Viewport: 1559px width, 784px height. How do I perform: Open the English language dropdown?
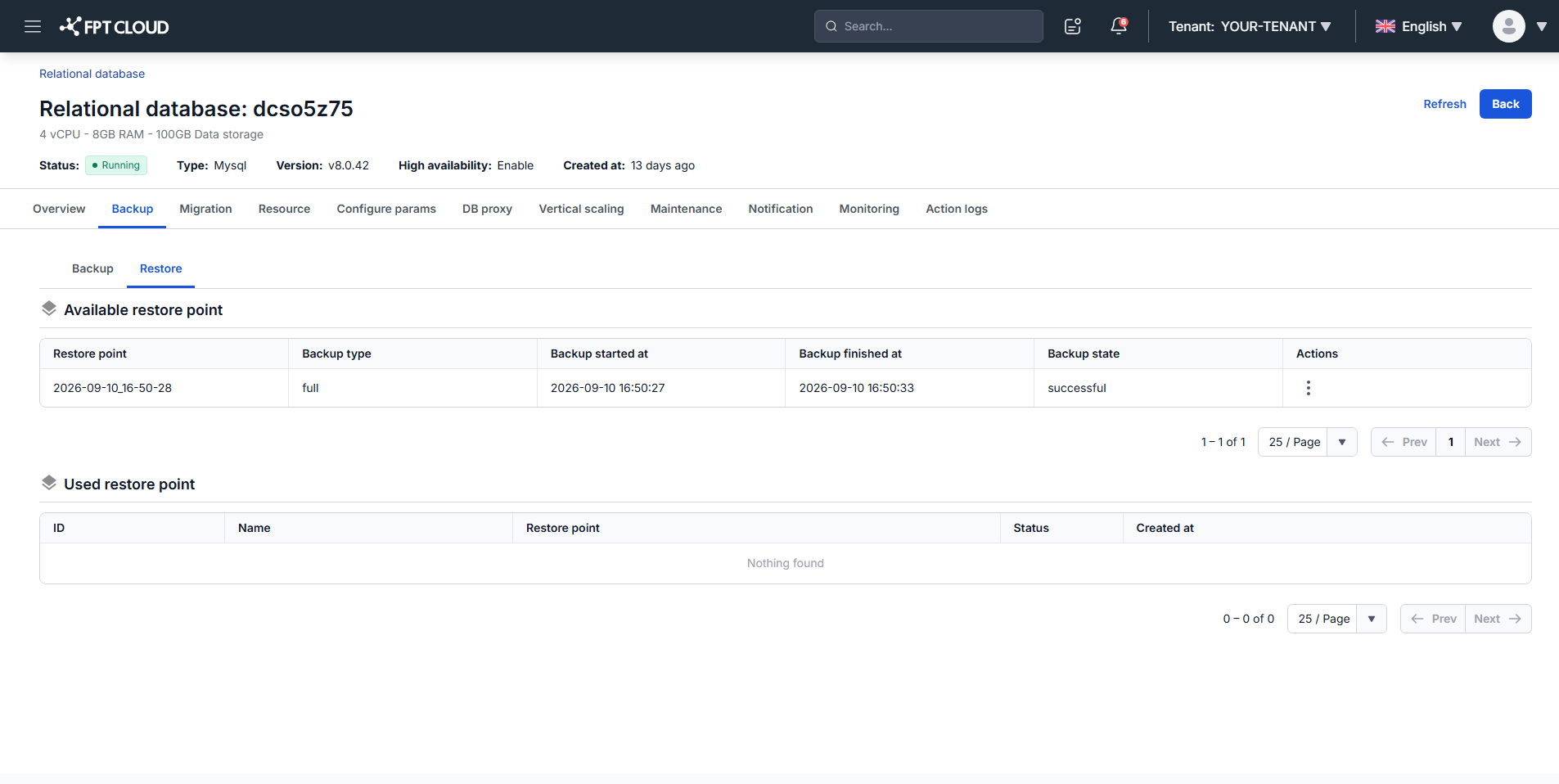click(1419, 26)
